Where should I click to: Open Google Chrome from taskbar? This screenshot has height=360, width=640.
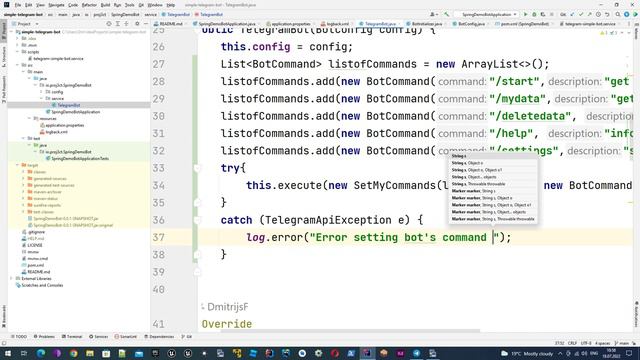point(73,353)
